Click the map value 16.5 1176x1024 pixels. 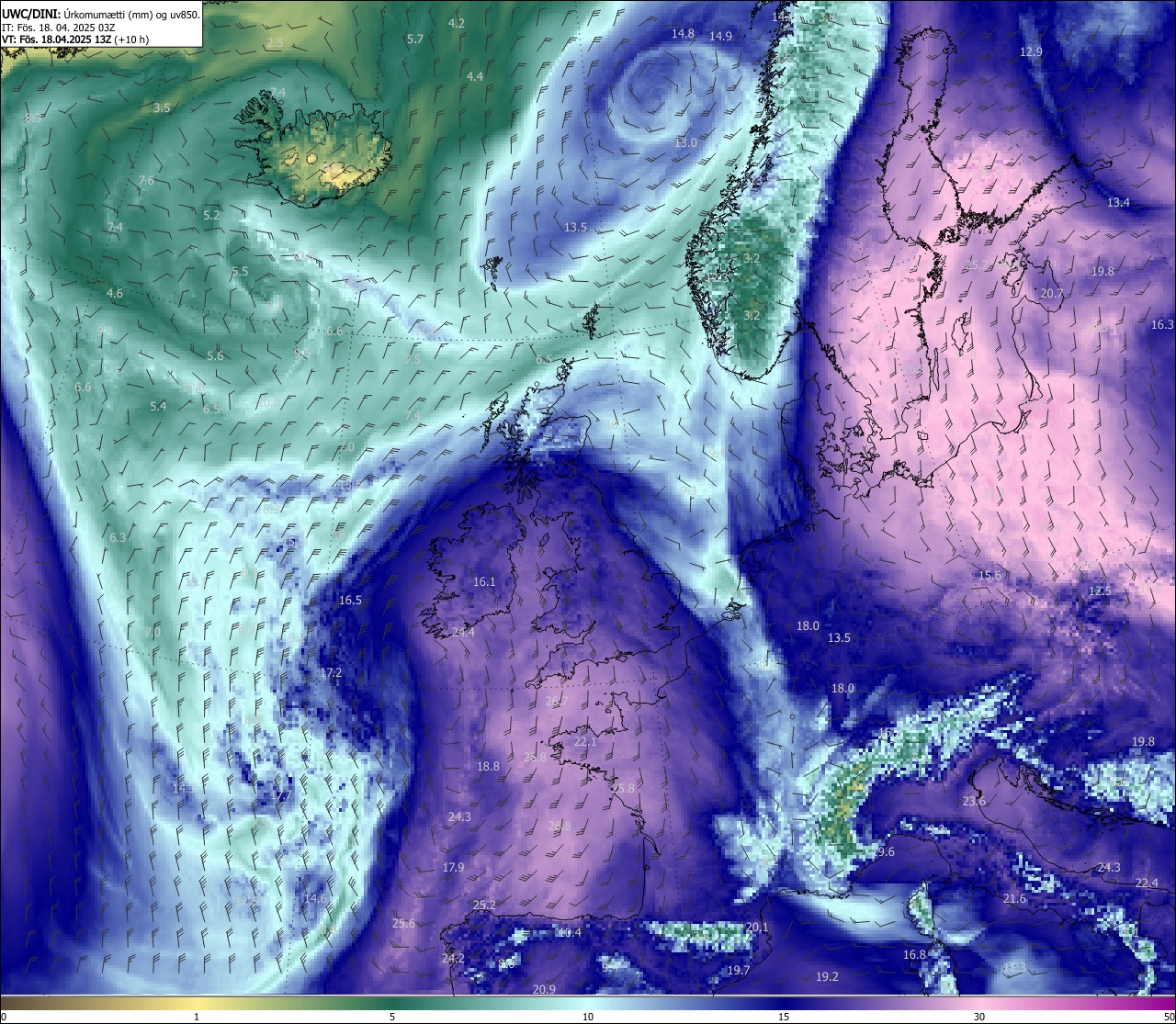pyautogui.click(x=350, y=601)
